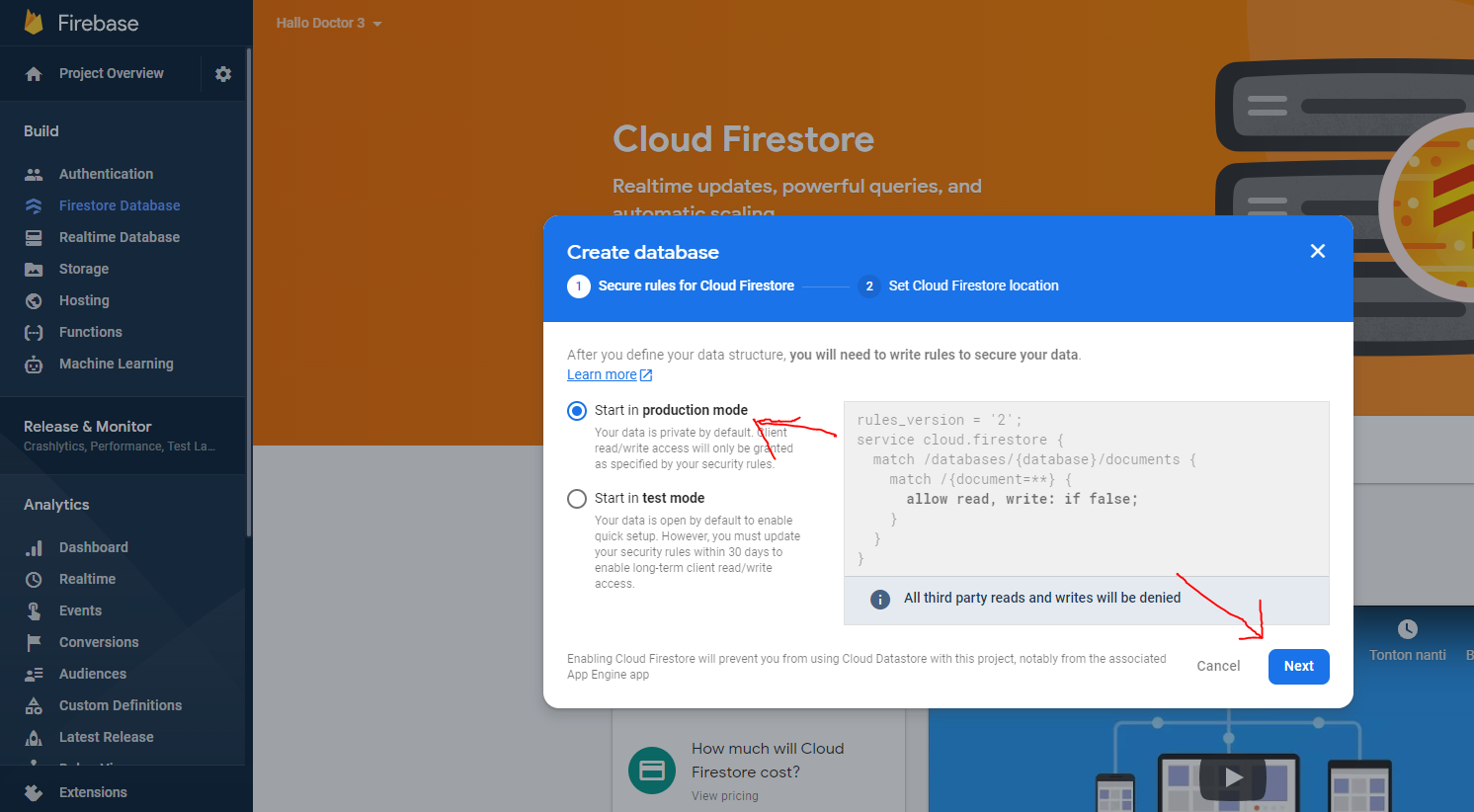The width and height of the screenshot is (1474, 812).
Task: Select Start in test mode
Action: [577, 499]
